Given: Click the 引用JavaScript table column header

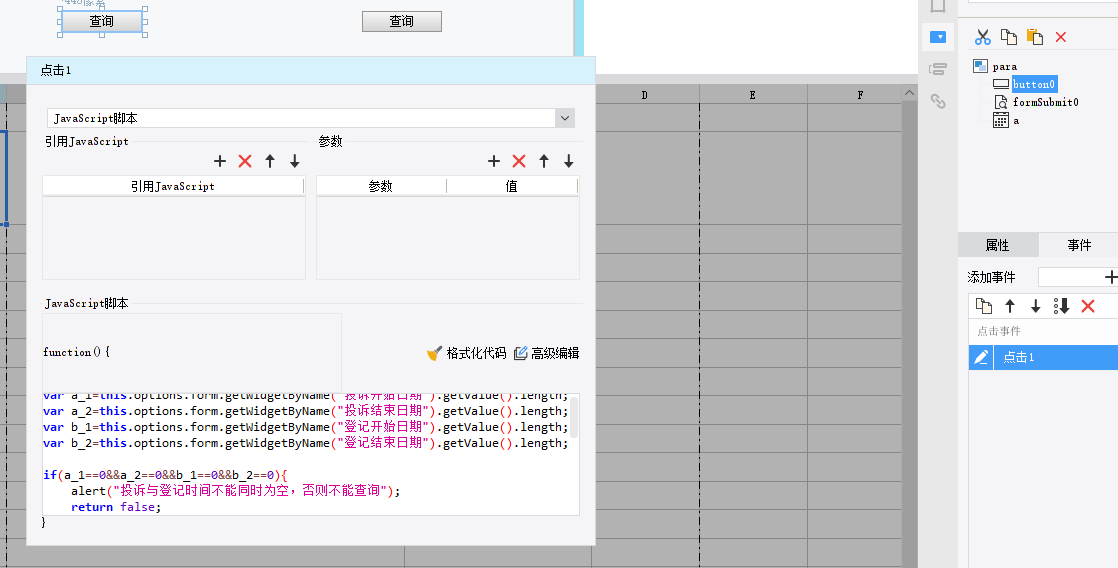Looking at the screenshot, I should 173,186.
